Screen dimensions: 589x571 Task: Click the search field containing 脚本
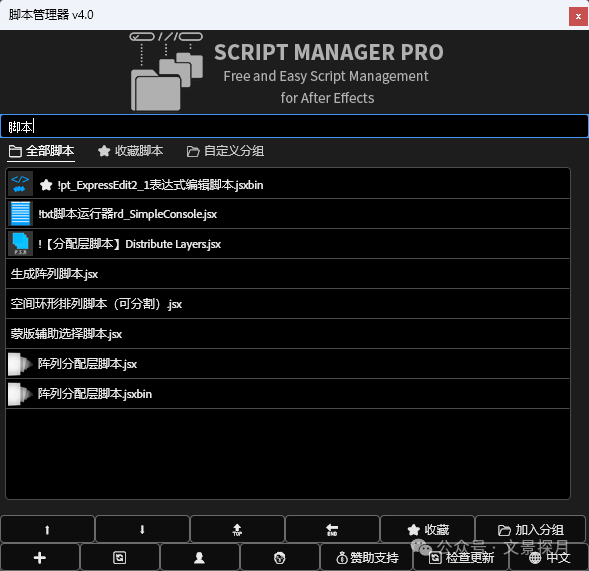click(x=294, y=126)
